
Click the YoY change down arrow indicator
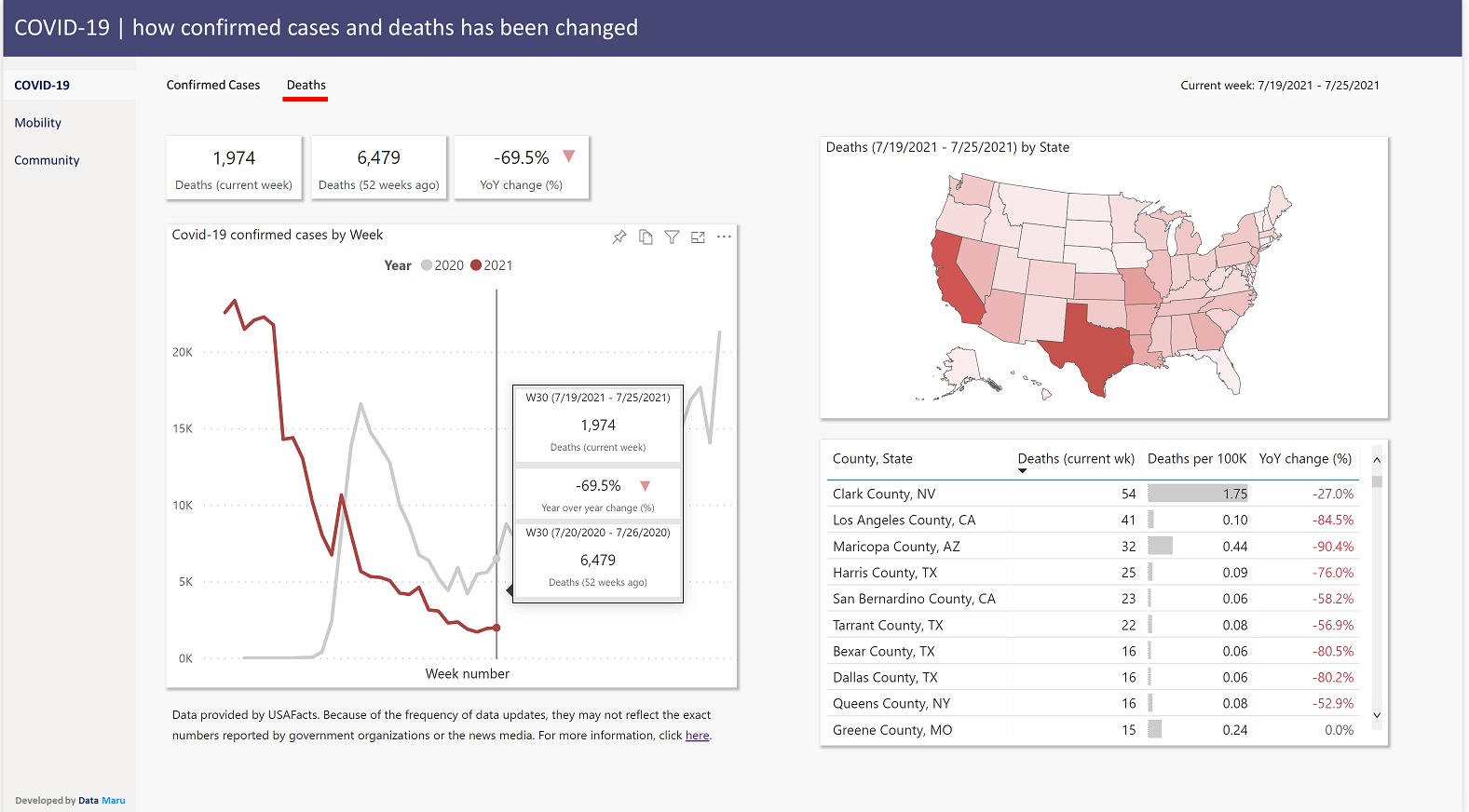[569, 156]
